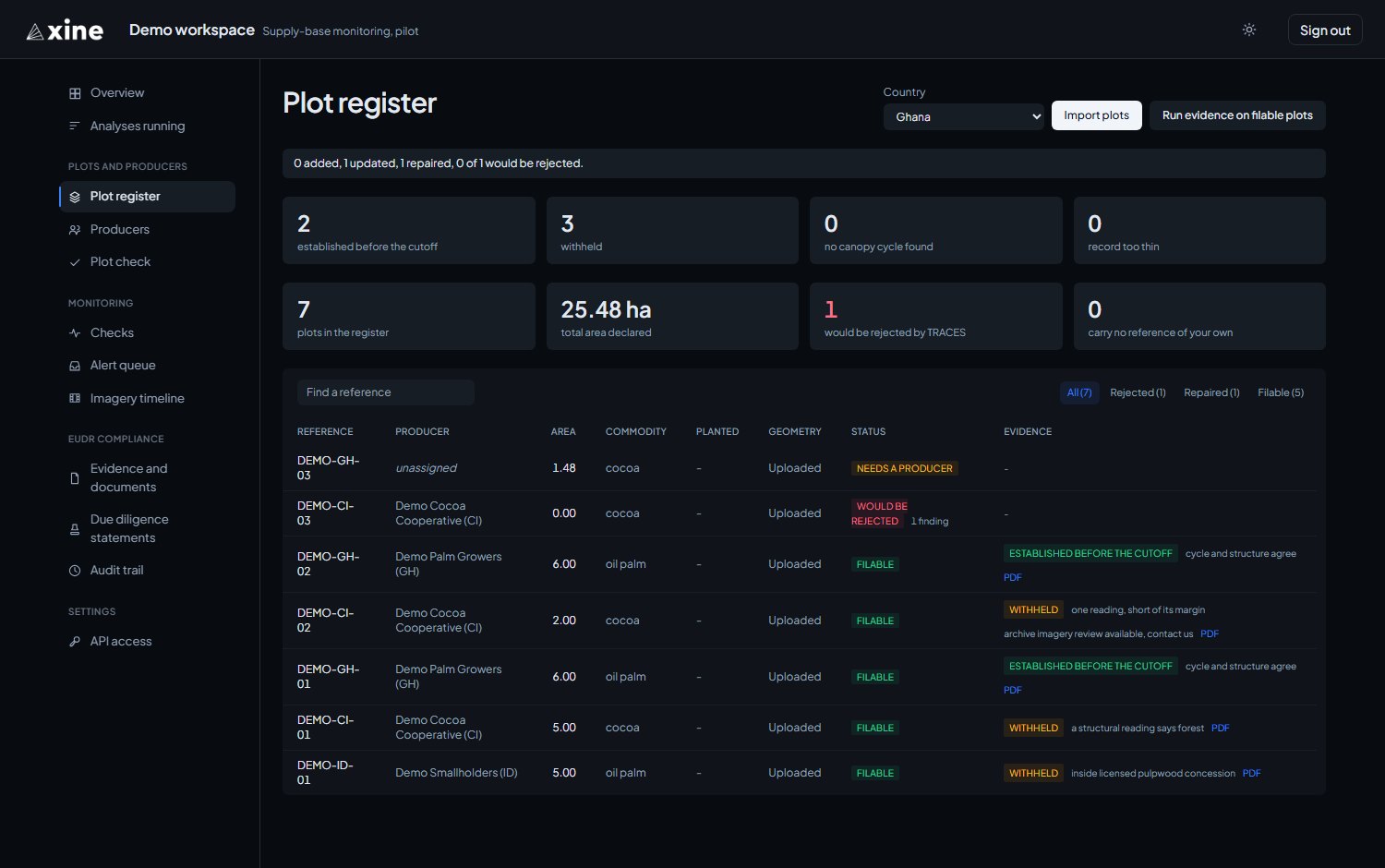Click the 'Demo Smallholders (ID)' producer cell
This screenshot has width=1385, height=868.
456,773
